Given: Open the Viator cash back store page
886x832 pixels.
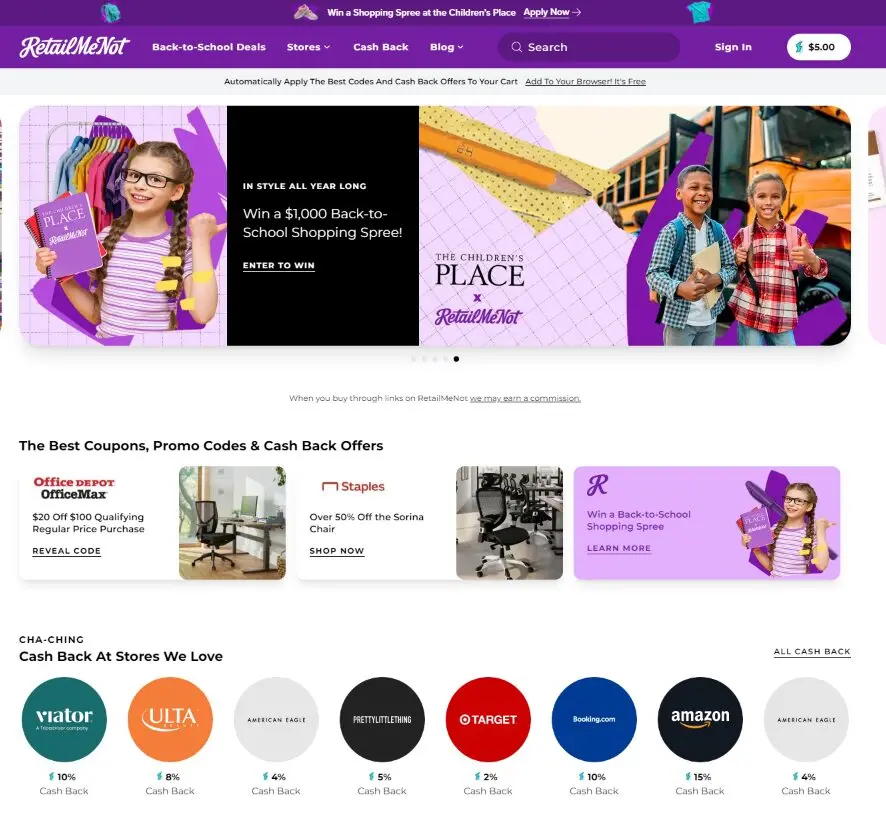Looking at the screenshot, I should (64, 718).
